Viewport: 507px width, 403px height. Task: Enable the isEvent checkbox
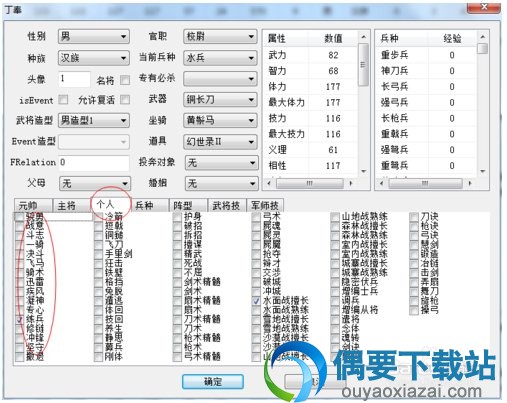tap(63, 100)
